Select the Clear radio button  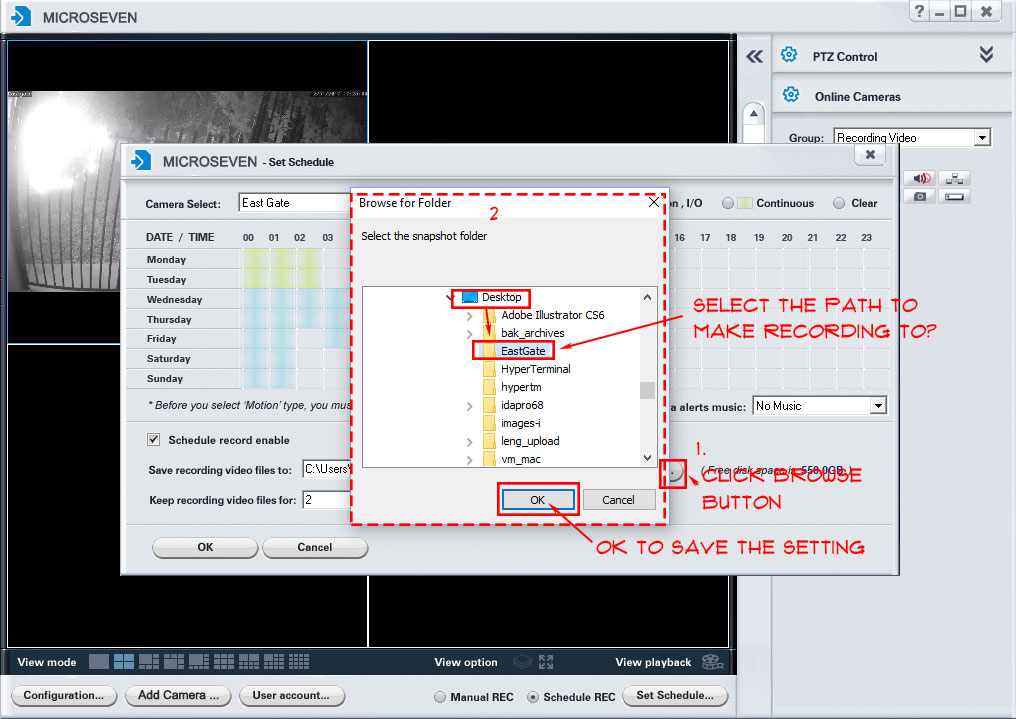tap(839, 203)
